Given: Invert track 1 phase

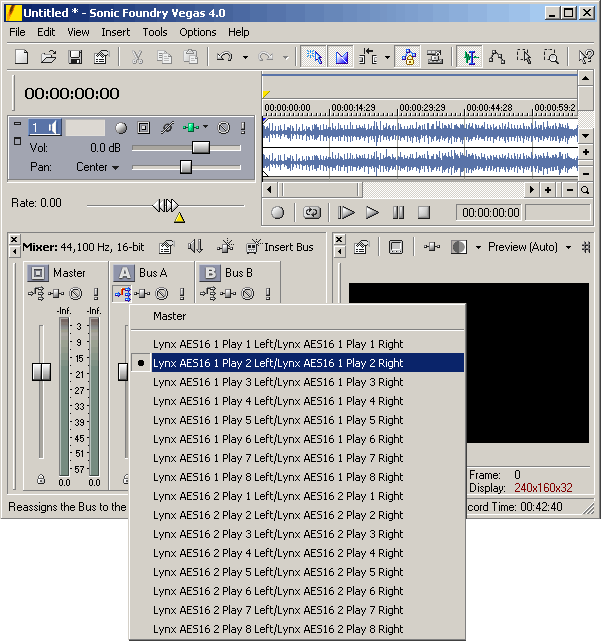Looking at the screenshot, I should (167, 128).
